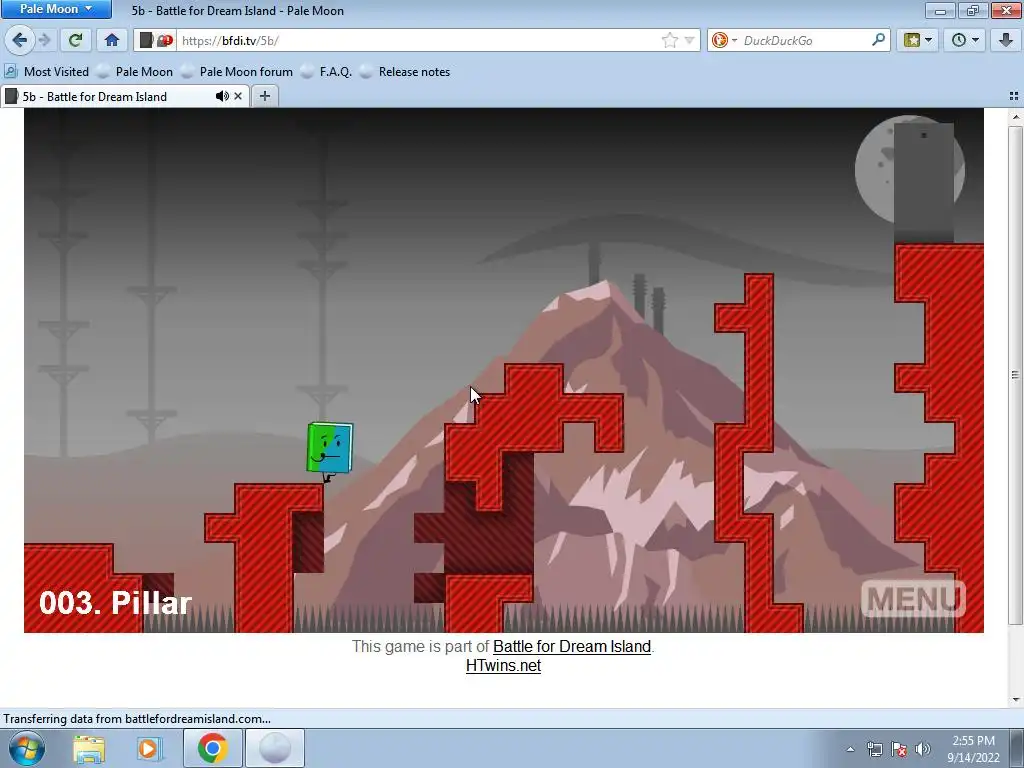This screenshot has width=1024, height=768.
Task: Click the Show desktop strip in taskbar
Action: pos(1017,748)
